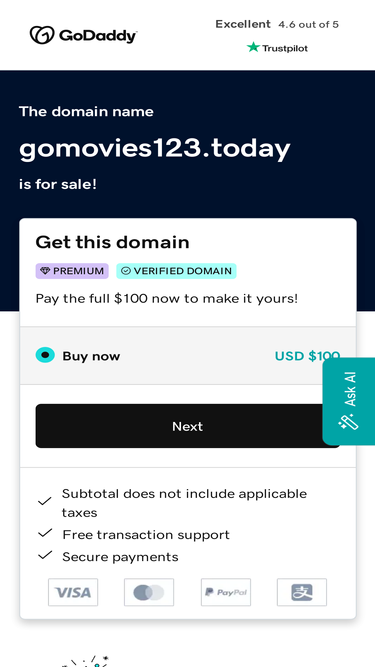Open the Ask AI side tab
Viewport: 375px width, 667px height.
[x=349, y=401]
